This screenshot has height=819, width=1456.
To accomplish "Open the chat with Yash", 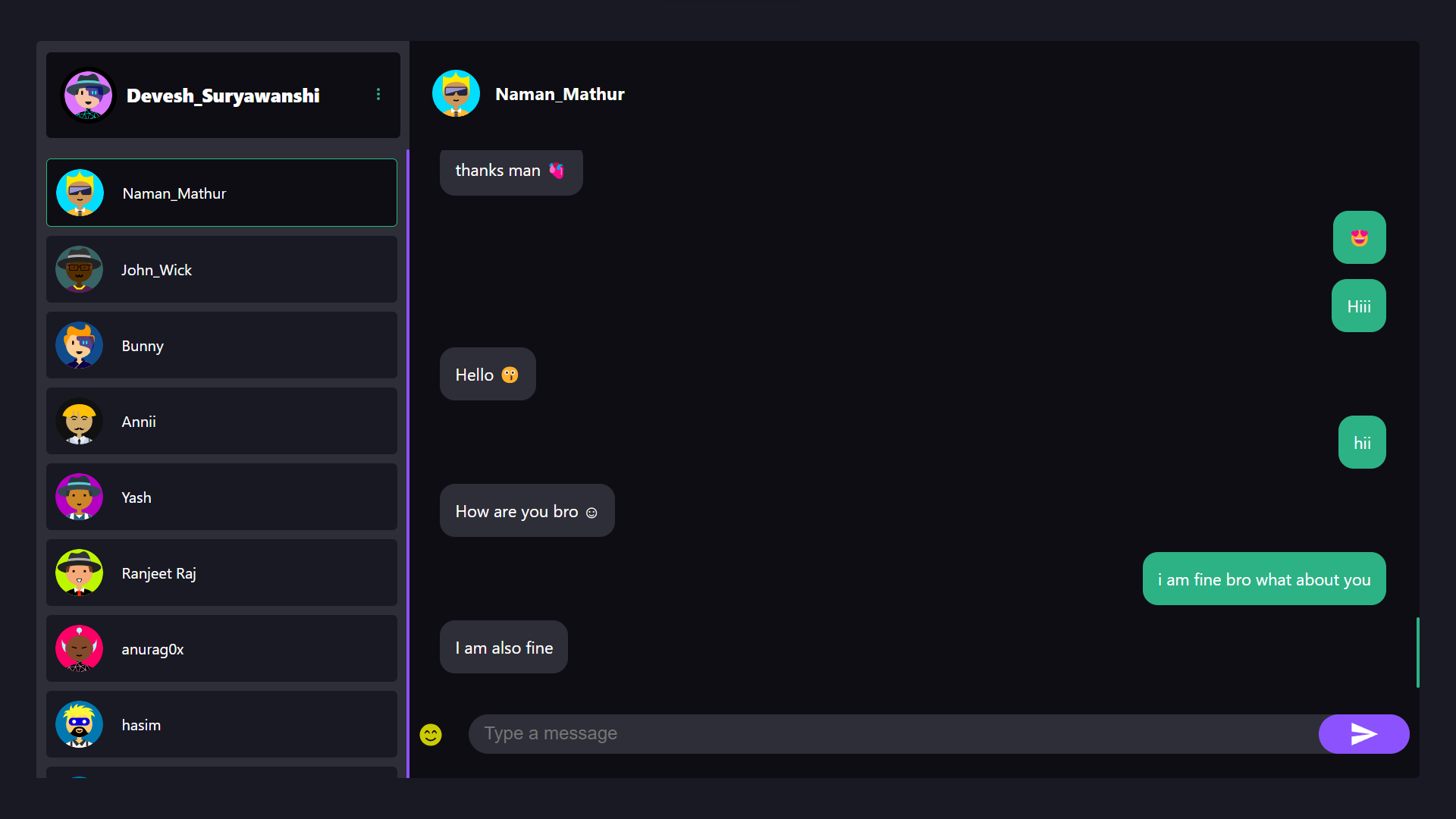I will [221, 497].
